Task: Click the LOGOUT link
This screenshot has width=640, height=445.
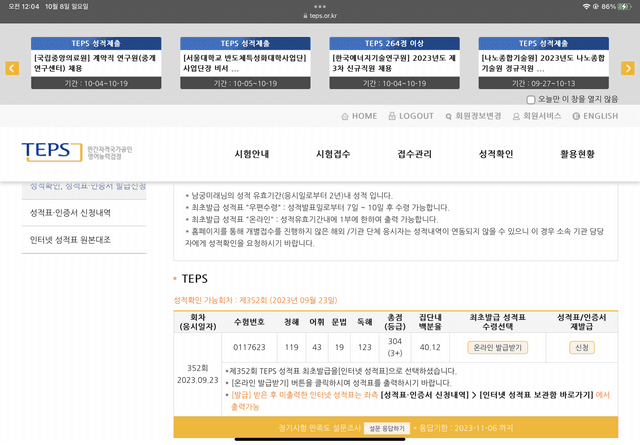Action: pyautogui.click(x=411, y=116)
